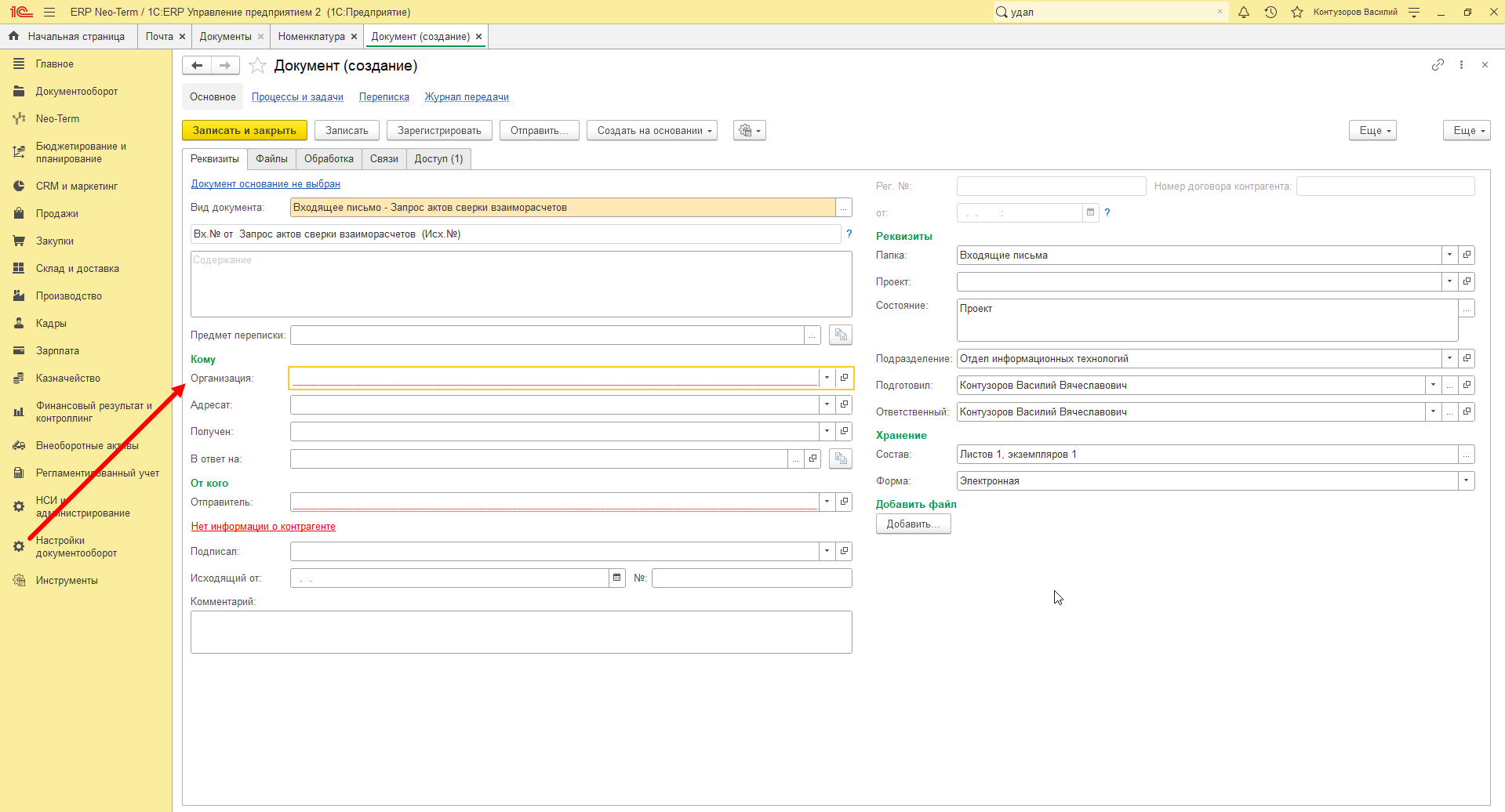Copy link to document icon
Viewport: 1505px width, 812px height.
coord(1438,65)
